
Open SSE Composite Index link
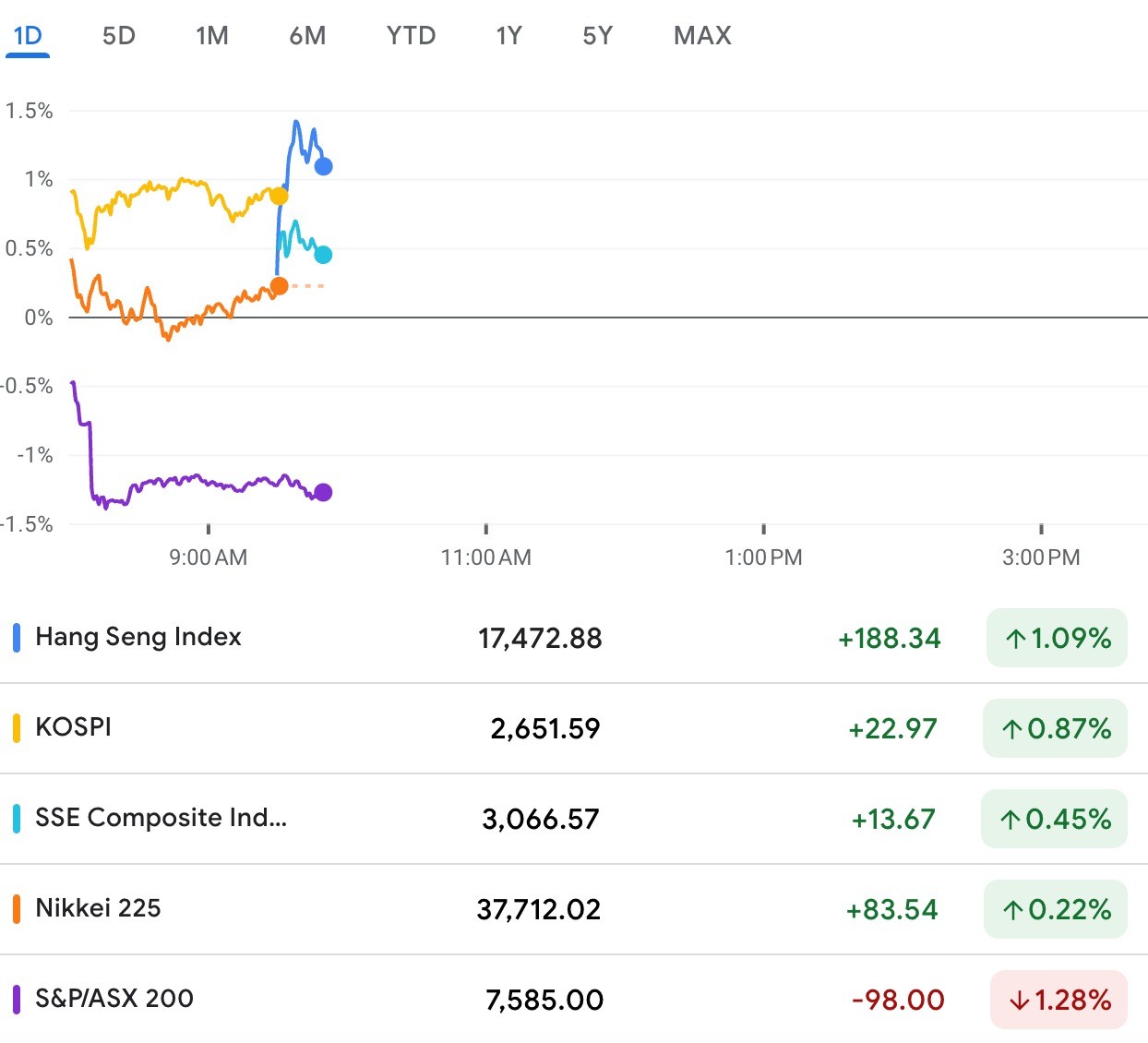click(161, 818)
